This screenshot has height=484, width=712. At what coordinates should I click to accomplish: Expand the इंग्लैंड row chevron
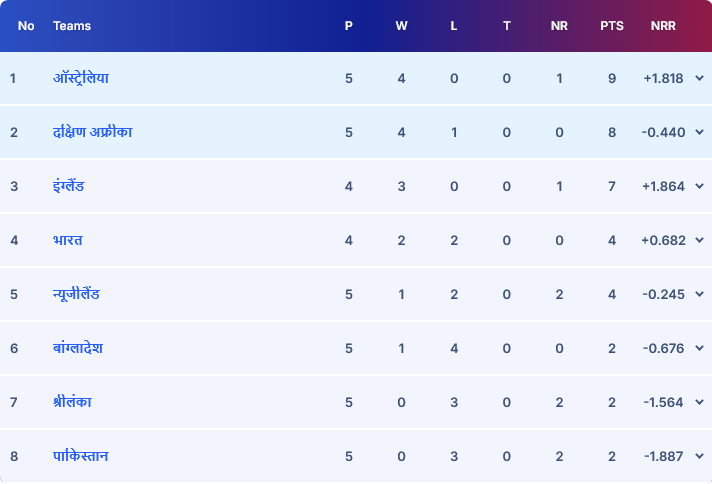click(x=699, y=186)
